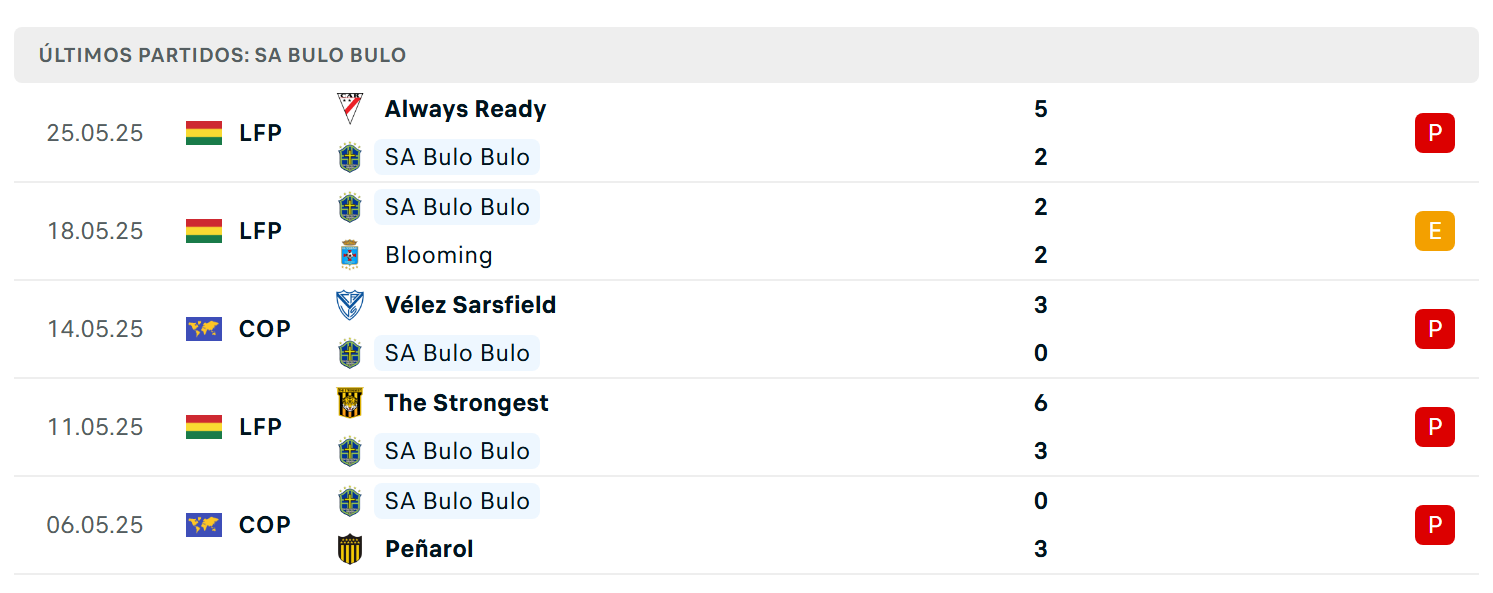Open the Always Ready team link

tap(465, 109)
